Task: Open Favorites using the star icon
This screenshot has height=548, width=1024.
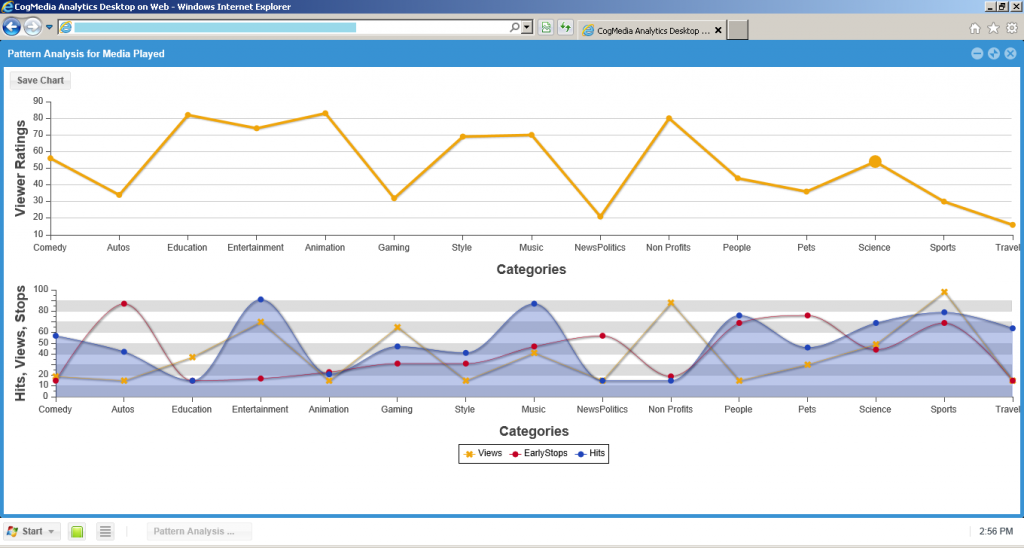Action: 993,28
